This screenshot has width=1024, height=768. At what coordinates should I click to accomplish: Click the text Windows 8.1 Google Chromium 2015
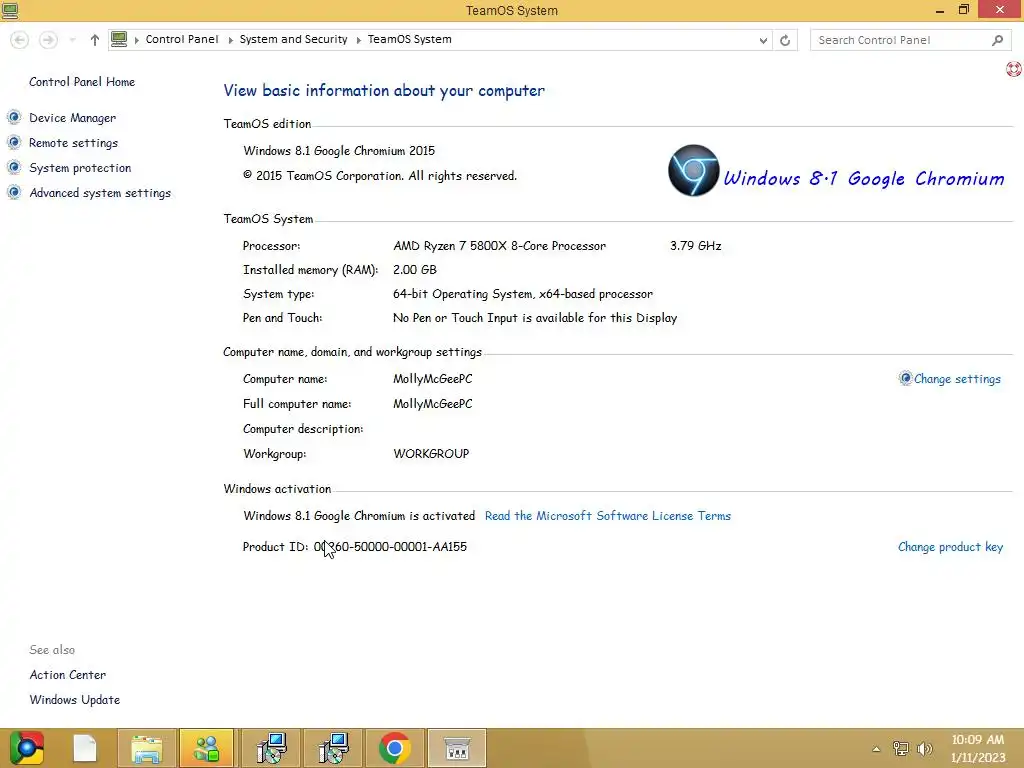point(339,151)
